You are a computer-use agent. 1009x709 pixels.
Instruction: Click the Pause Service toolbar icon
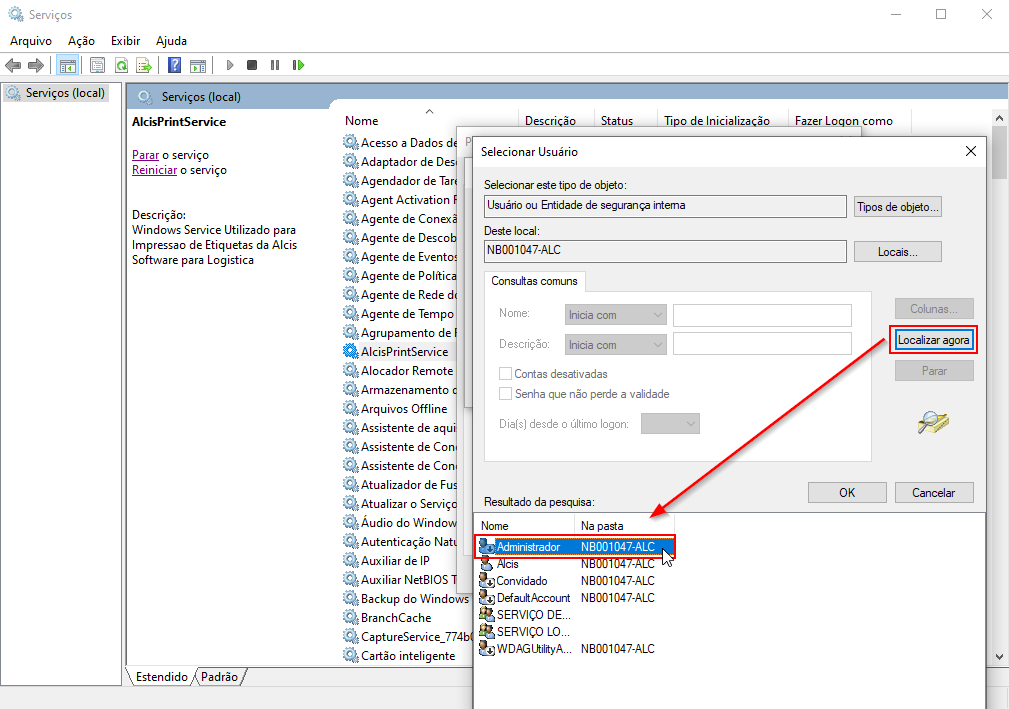[x=275, y=65]
